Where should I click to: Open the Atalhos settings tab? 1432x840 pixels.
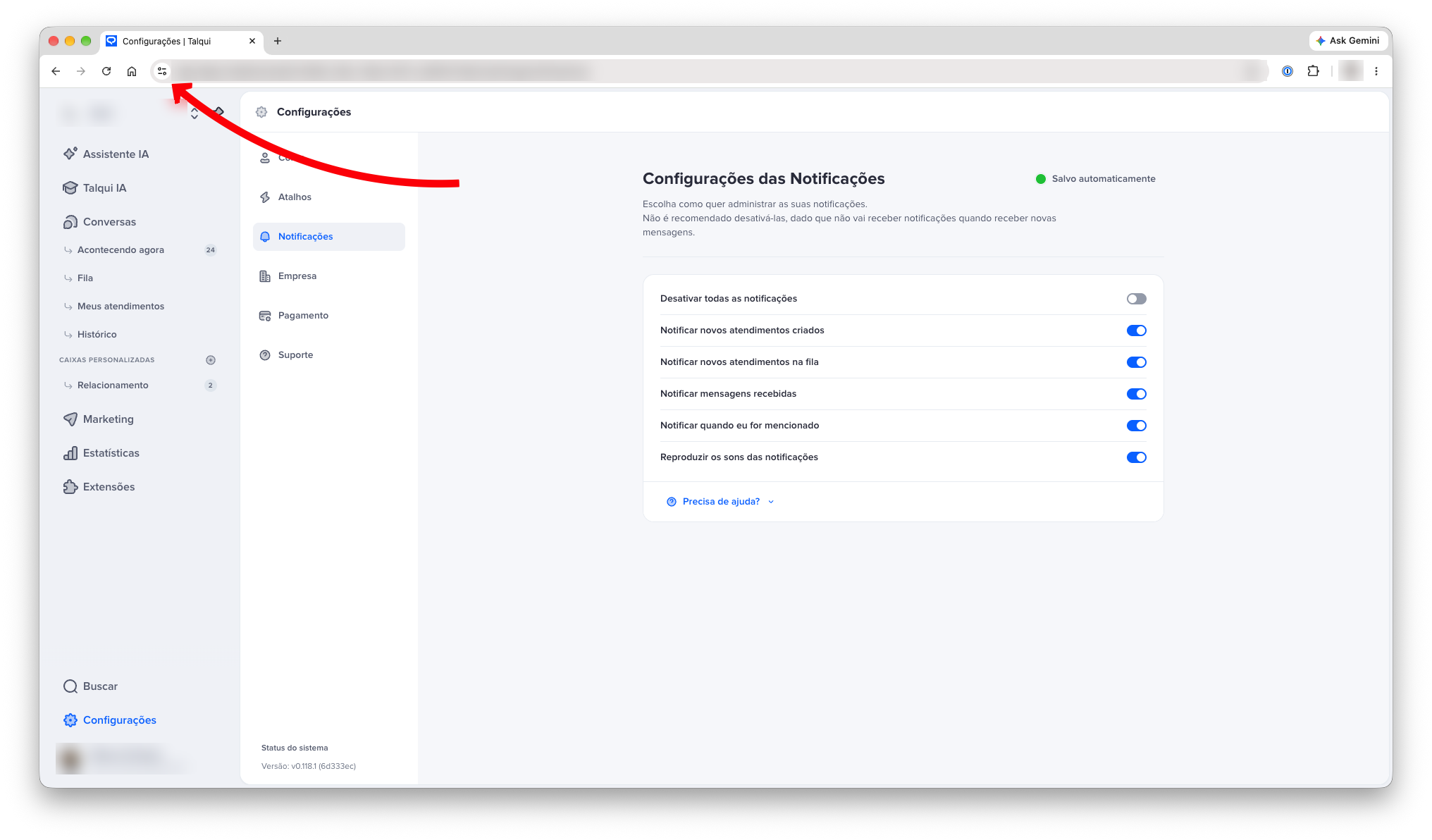point(329,197)
